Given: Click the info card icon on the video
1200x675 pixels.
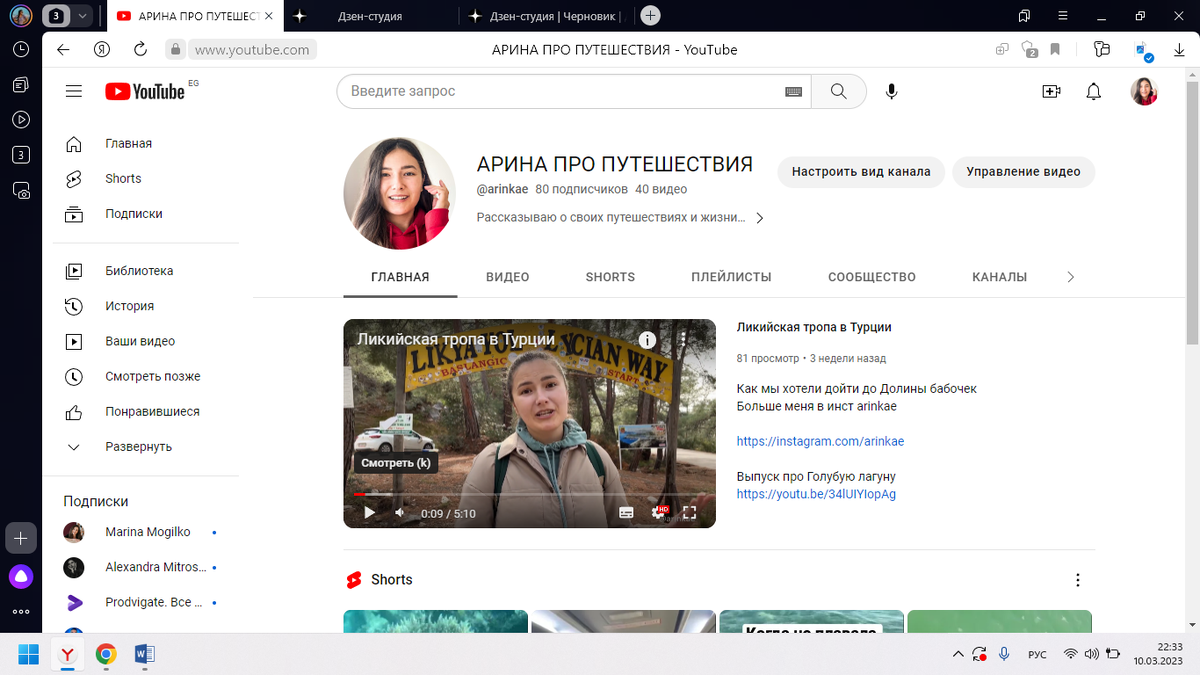Looking at the screenshot, I should tap(648, 339).
